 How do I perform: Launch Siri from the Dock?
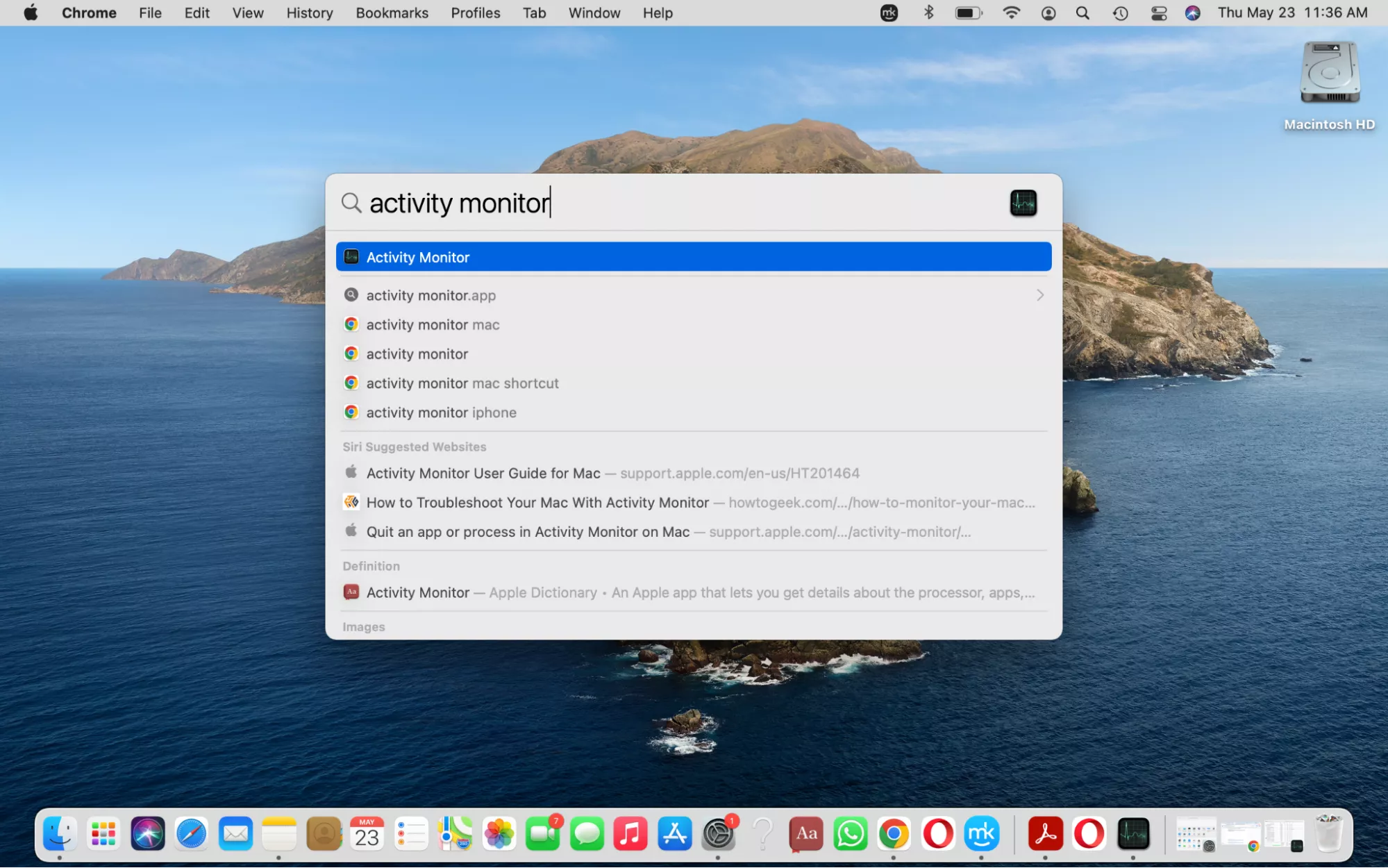tap(147, 834)
